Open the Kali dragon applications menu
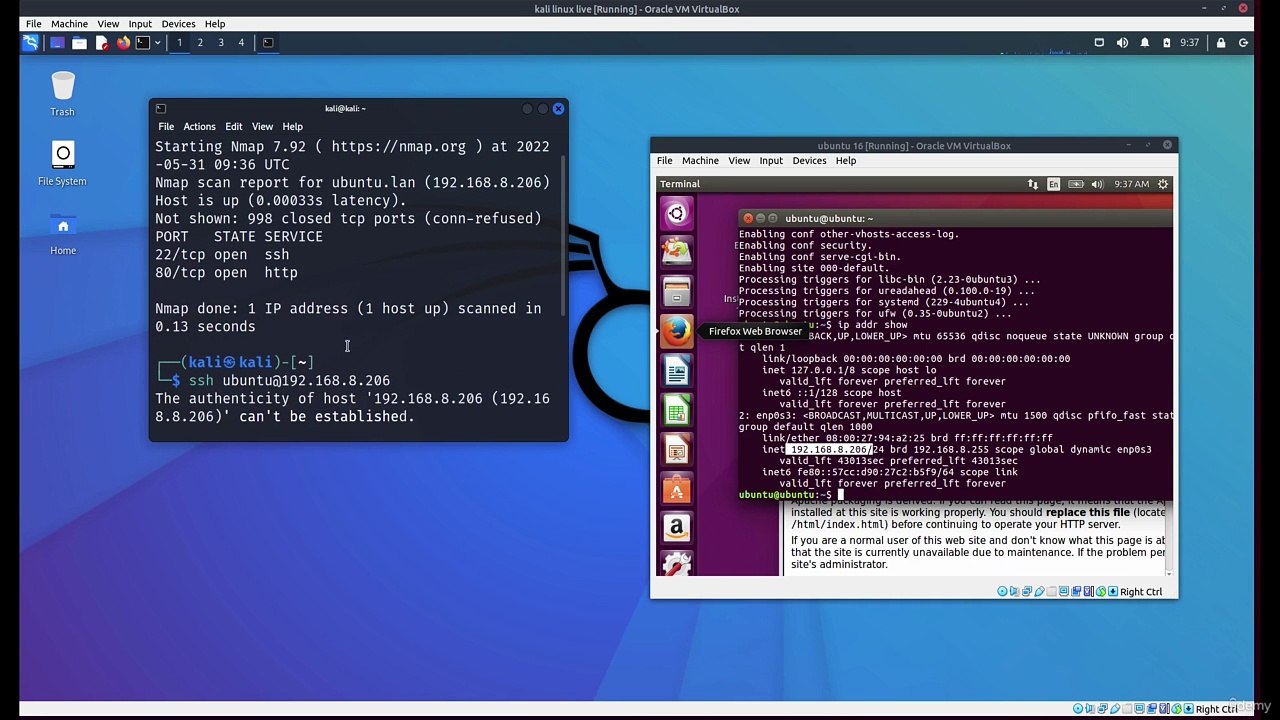Image resolution: width=1280 pixels, height=720 pixels. click(x=31, y=42)
